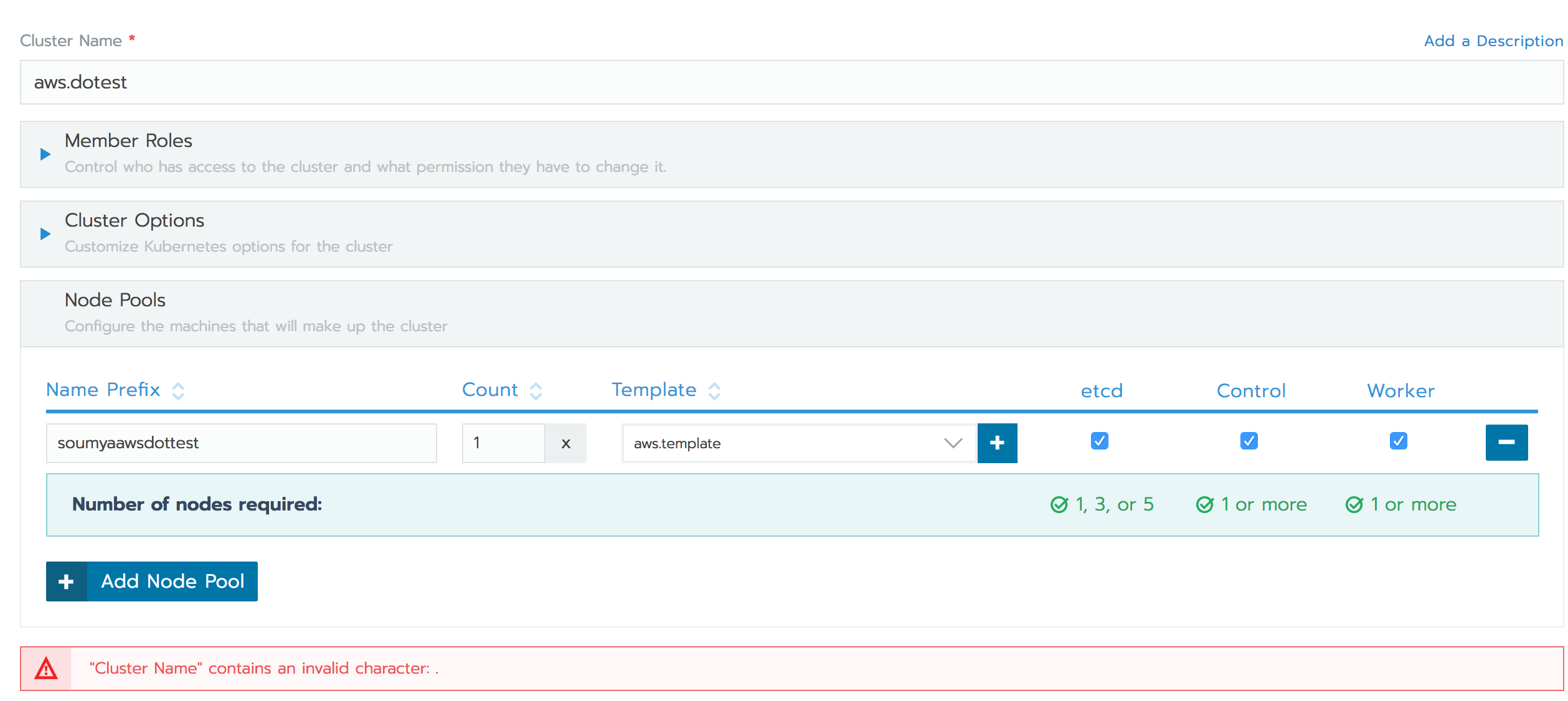Screen dimensions: 1568x701
Task: Click the etcd column header
Action: [1102, 391]
